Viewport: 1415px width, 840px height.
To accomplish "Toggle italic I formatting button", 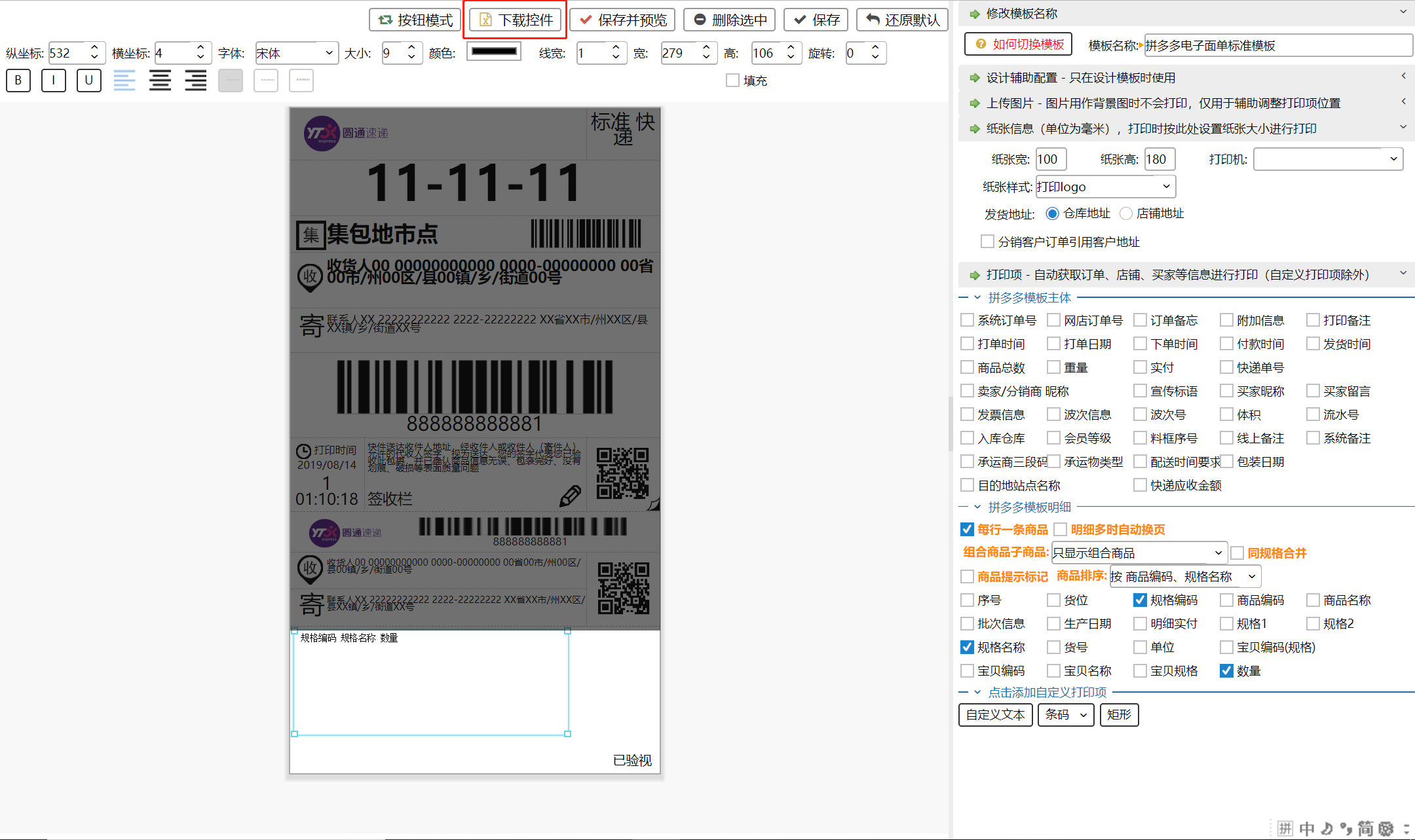I will [54, 81].
